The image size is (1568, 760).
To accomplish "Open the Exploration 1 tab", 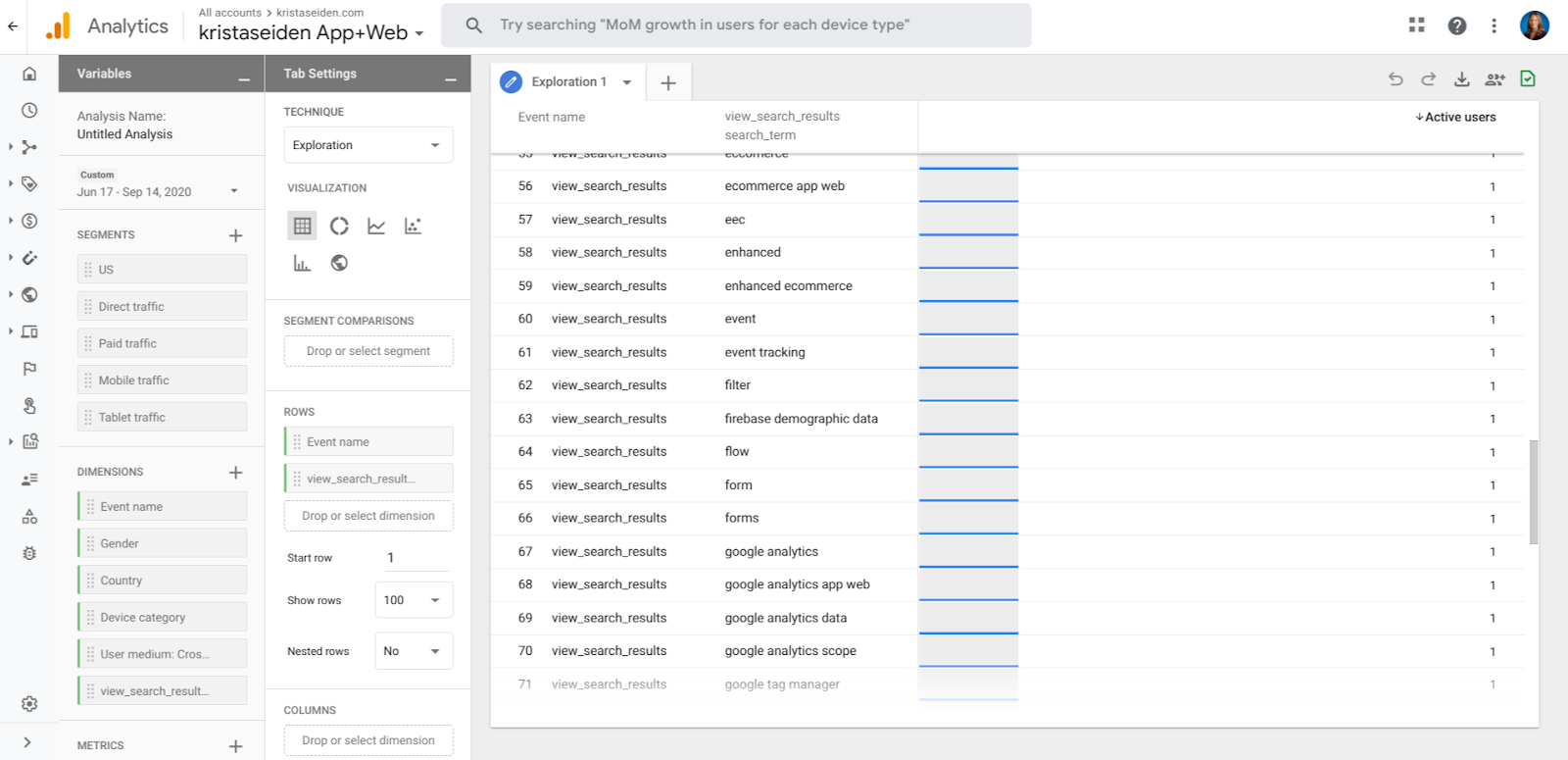I will click(568, 82).
